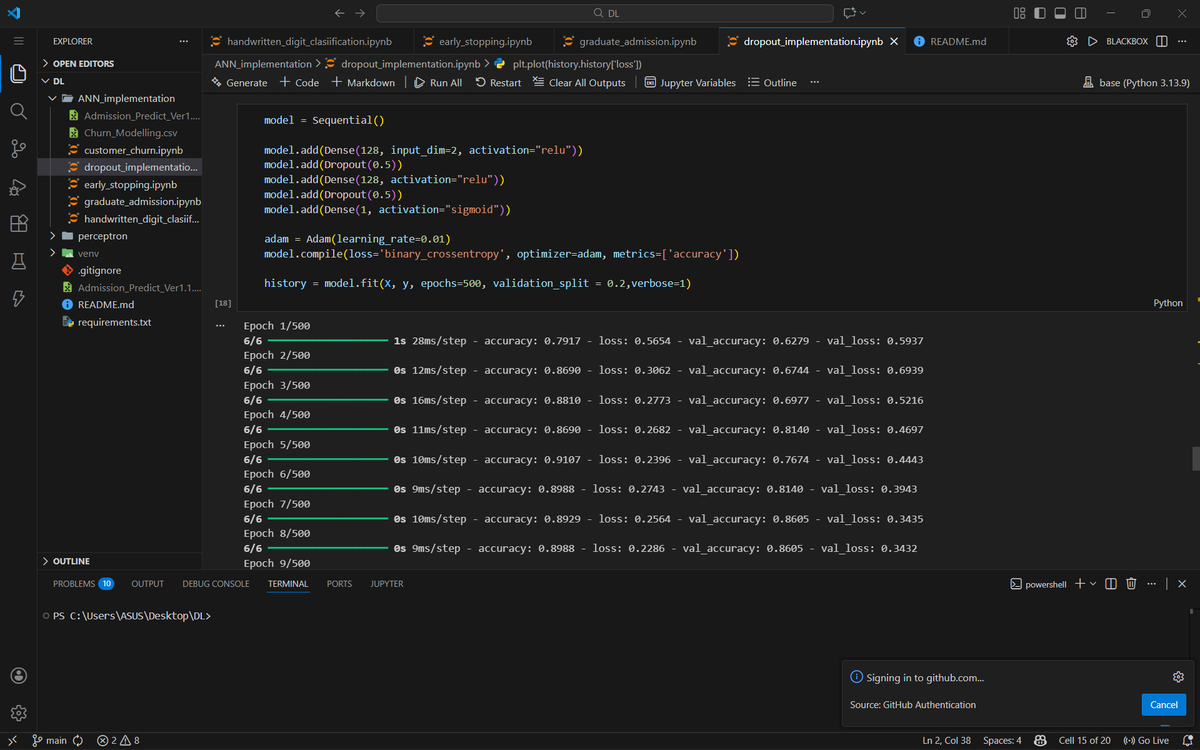
Task: Open the Testing flask icon
Action: click(x=18, y=261)
